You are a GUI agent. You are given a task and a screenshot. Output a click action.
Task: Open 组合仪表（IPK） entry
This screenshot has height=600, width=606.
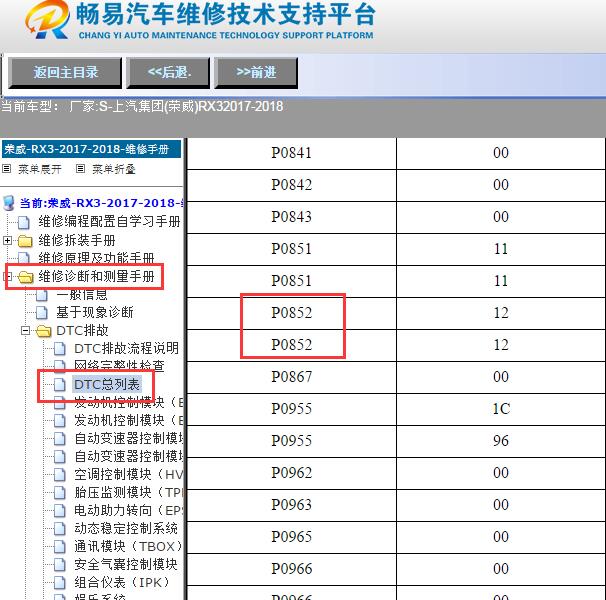tap(122, 582)
